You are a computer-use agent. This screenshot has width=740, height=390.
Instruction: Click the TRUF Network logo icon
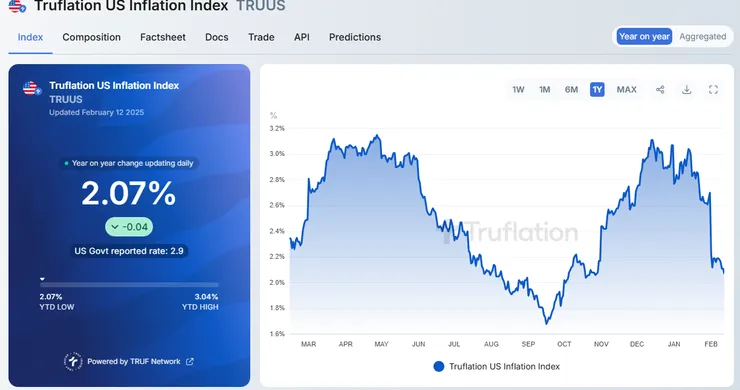click(73, 362)
